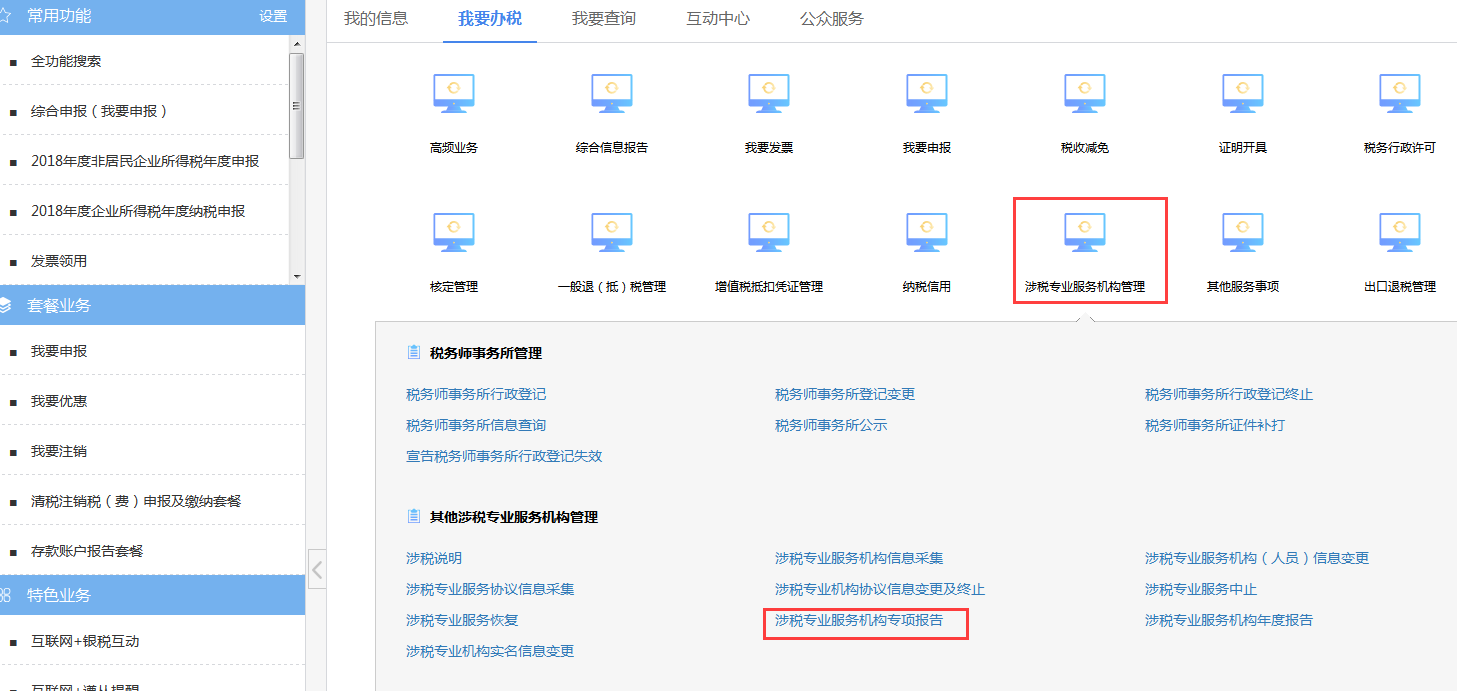Viewport: 1457px width, 691px height.
Task: Switch to the 我要查询 tab
Action: 604,18
